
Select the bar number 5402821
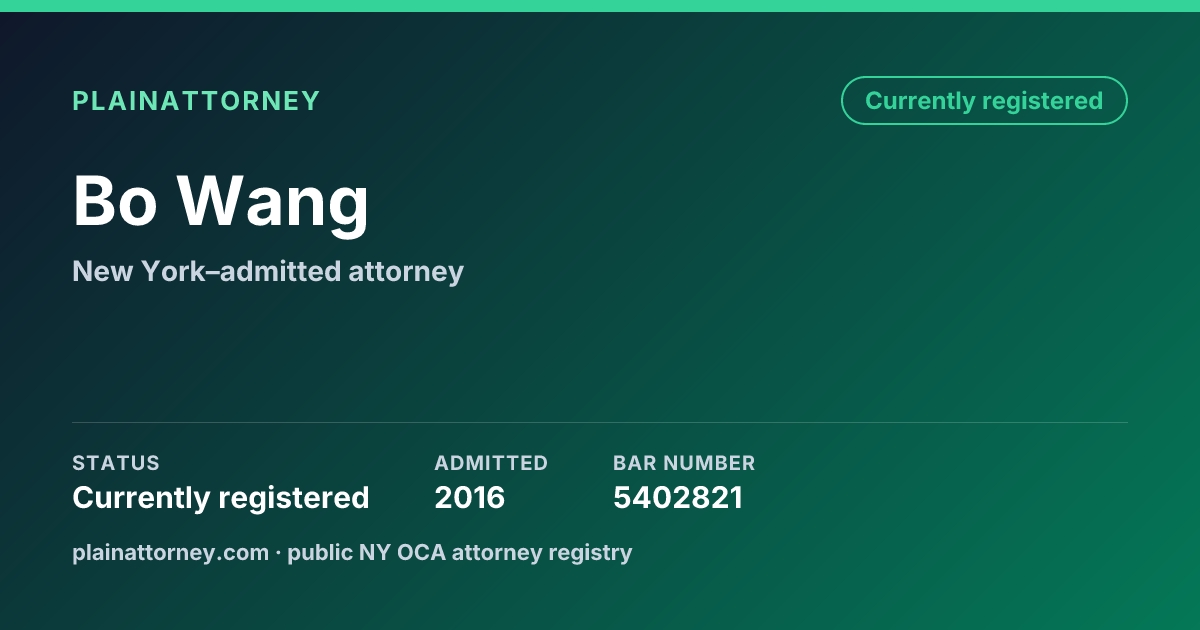[x=678, y=497]
